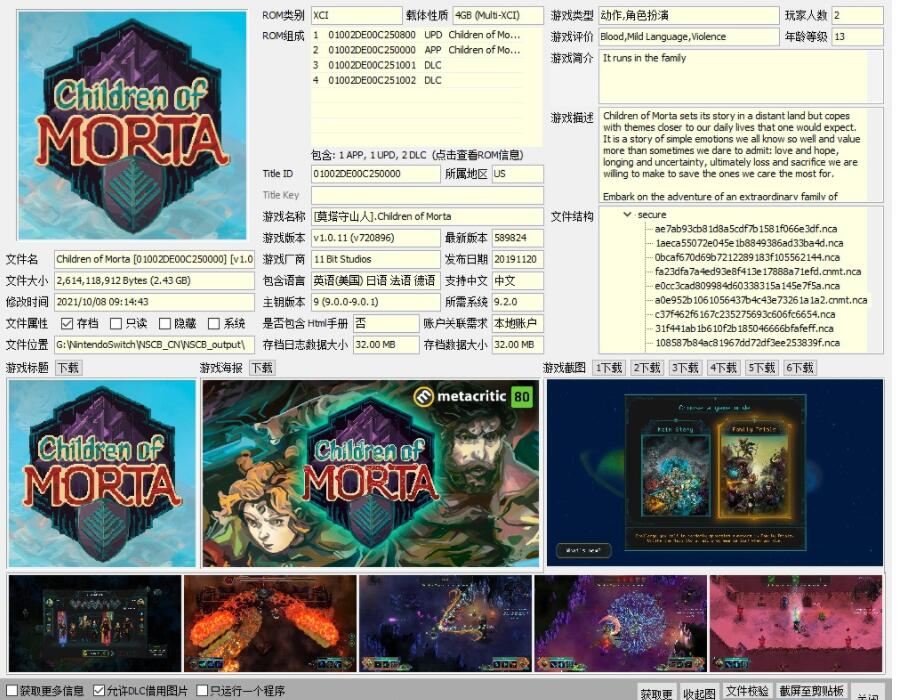This screenshot has width=898, height=700.
Task: Enable 只运行一个程序 checkbox
Action: click(x=202, y=691)
